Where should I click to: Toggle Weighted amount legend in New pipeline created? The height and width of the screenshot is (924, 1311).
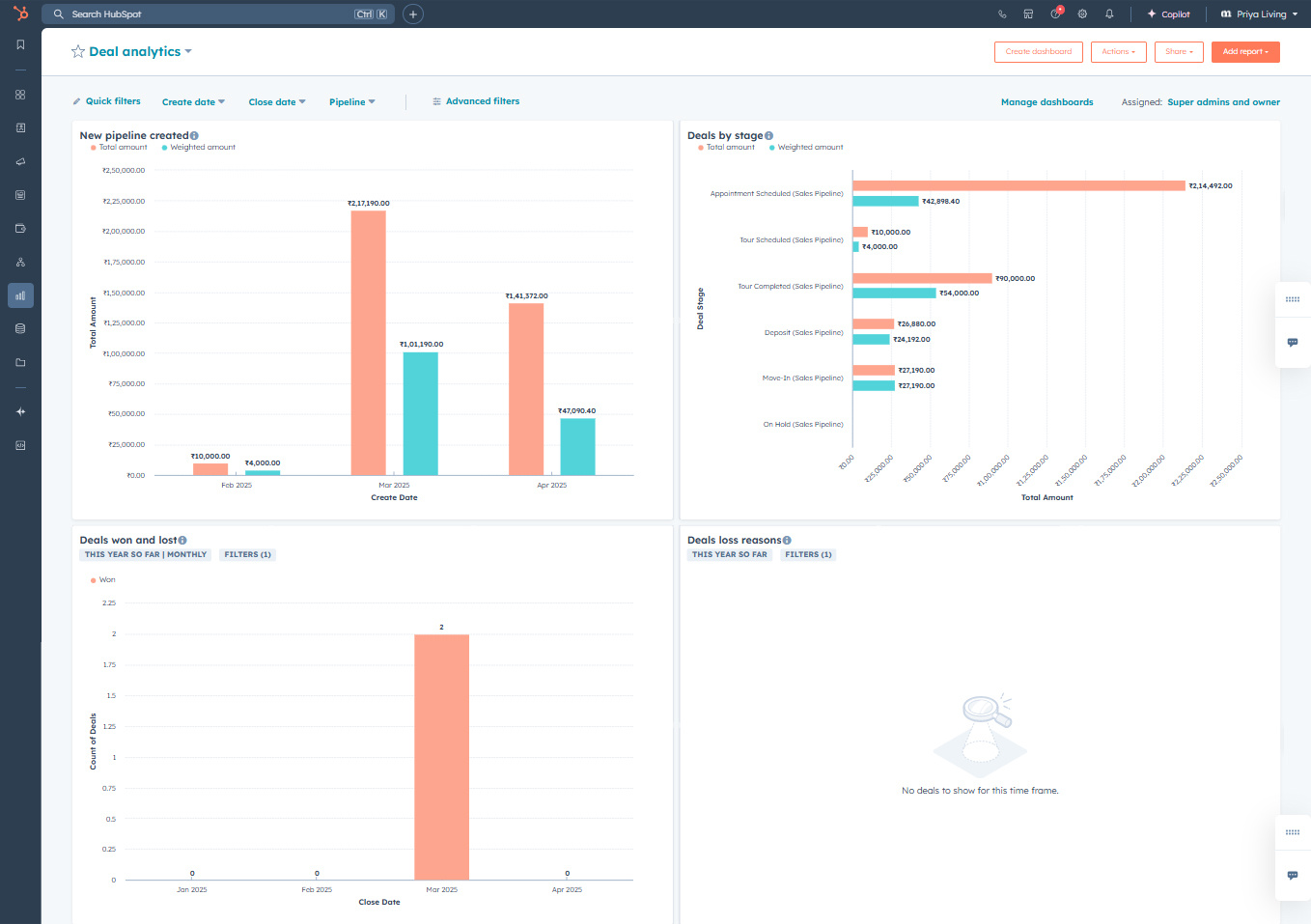tap(202, 148)
